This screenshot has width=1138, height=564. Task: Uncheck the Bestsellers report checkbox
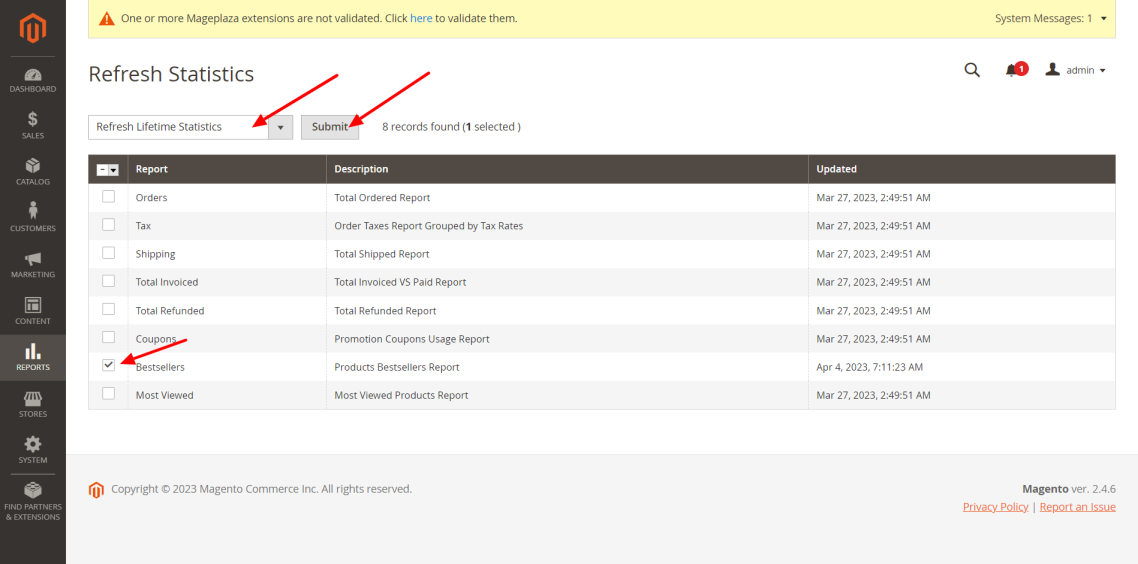point(108,366)
